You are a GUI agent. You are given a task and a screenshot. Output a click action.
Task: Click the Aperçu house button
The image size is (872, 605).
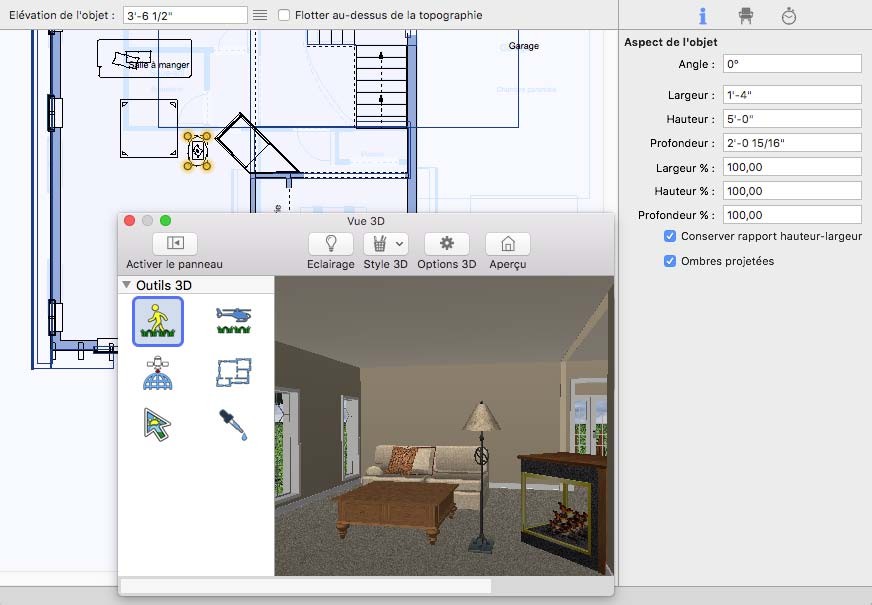click(507, 243)
